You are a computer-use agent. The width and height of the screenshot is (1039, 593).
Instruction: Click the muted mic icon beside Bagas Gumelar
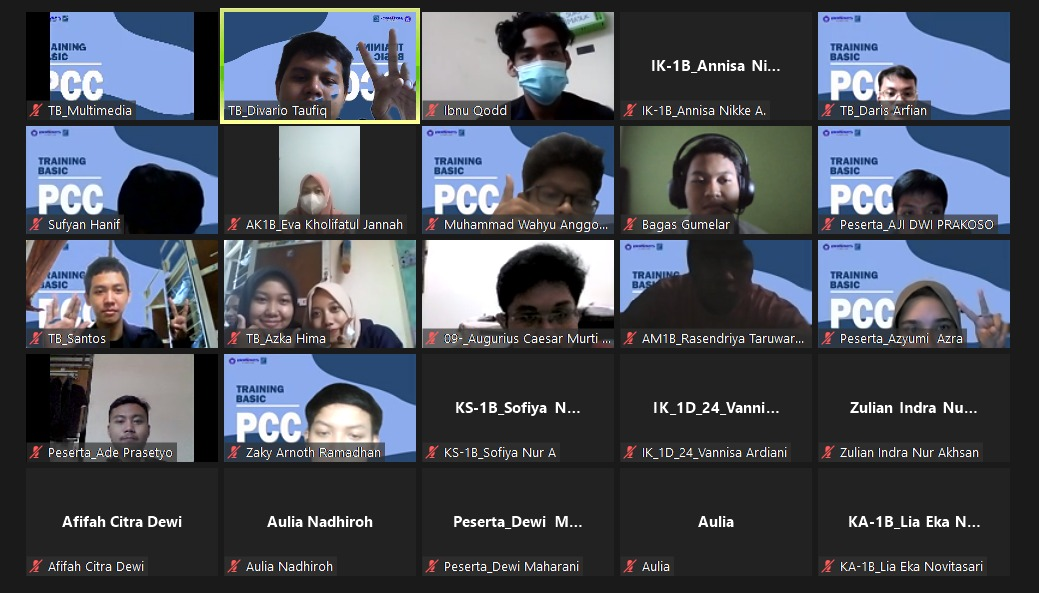[630, 225]
